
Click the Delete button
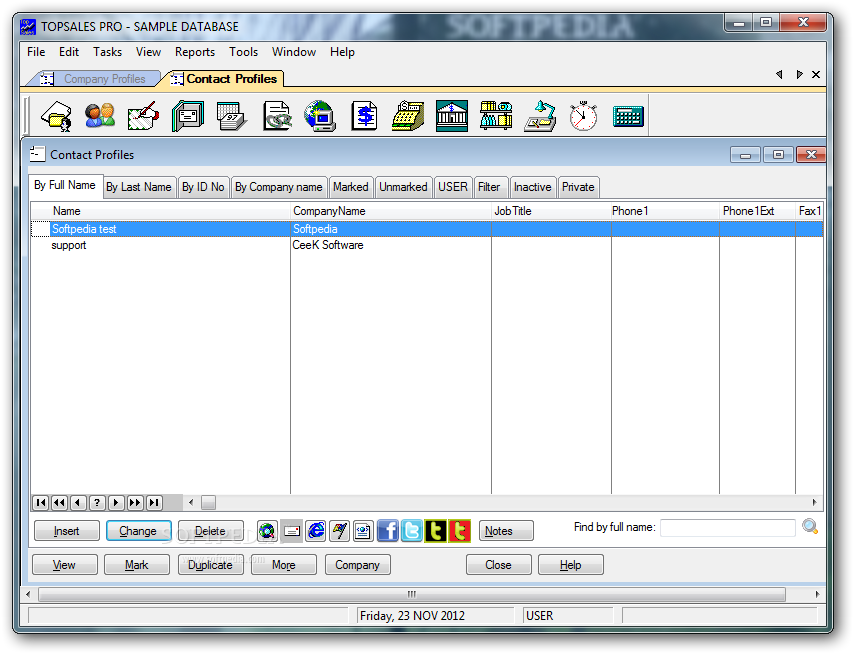[x=210, y=531]
